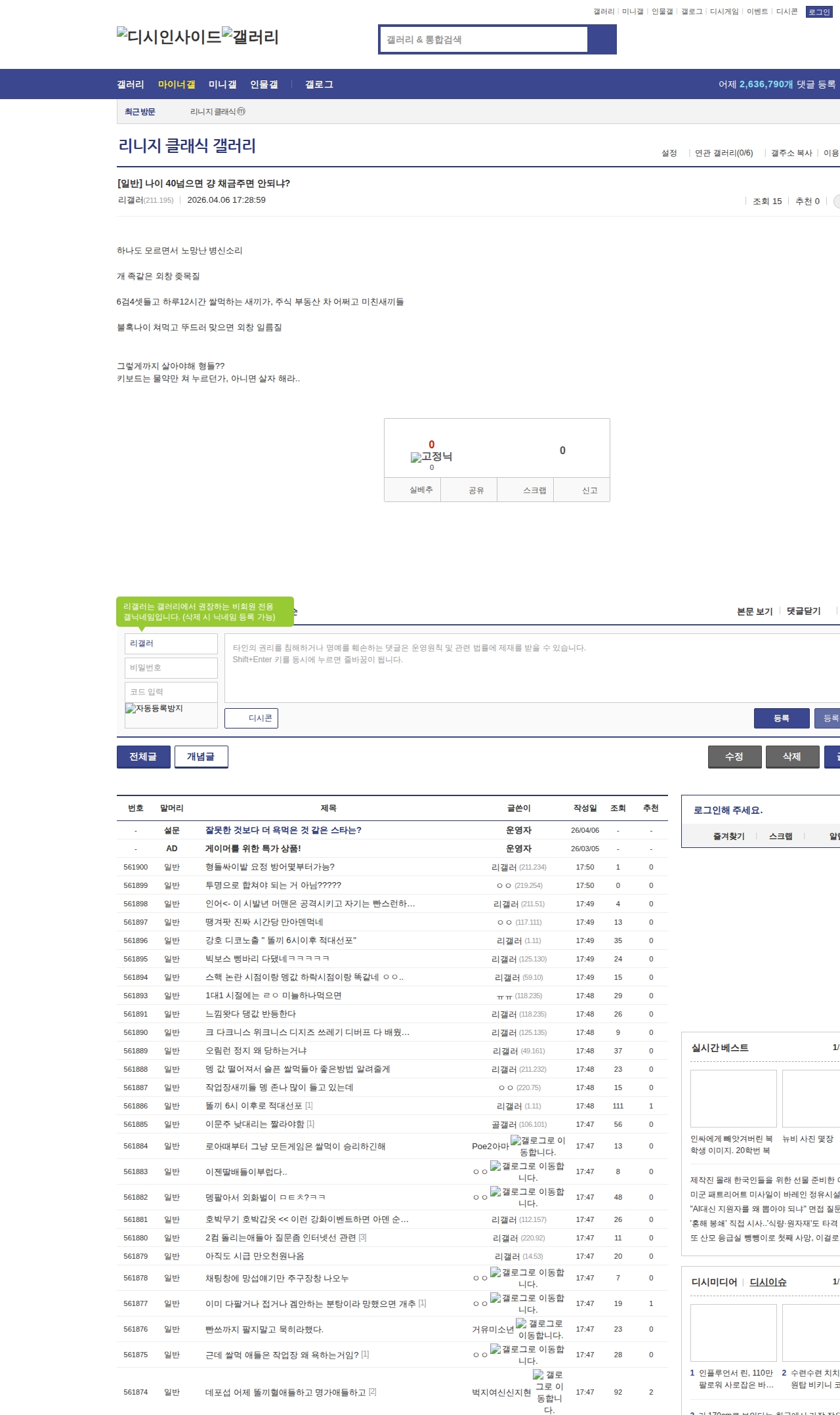Image resolution: width=840 pixels, height=1415 pixels.
Task: Click the blue search button beside the search box
Action: (602, 39)
